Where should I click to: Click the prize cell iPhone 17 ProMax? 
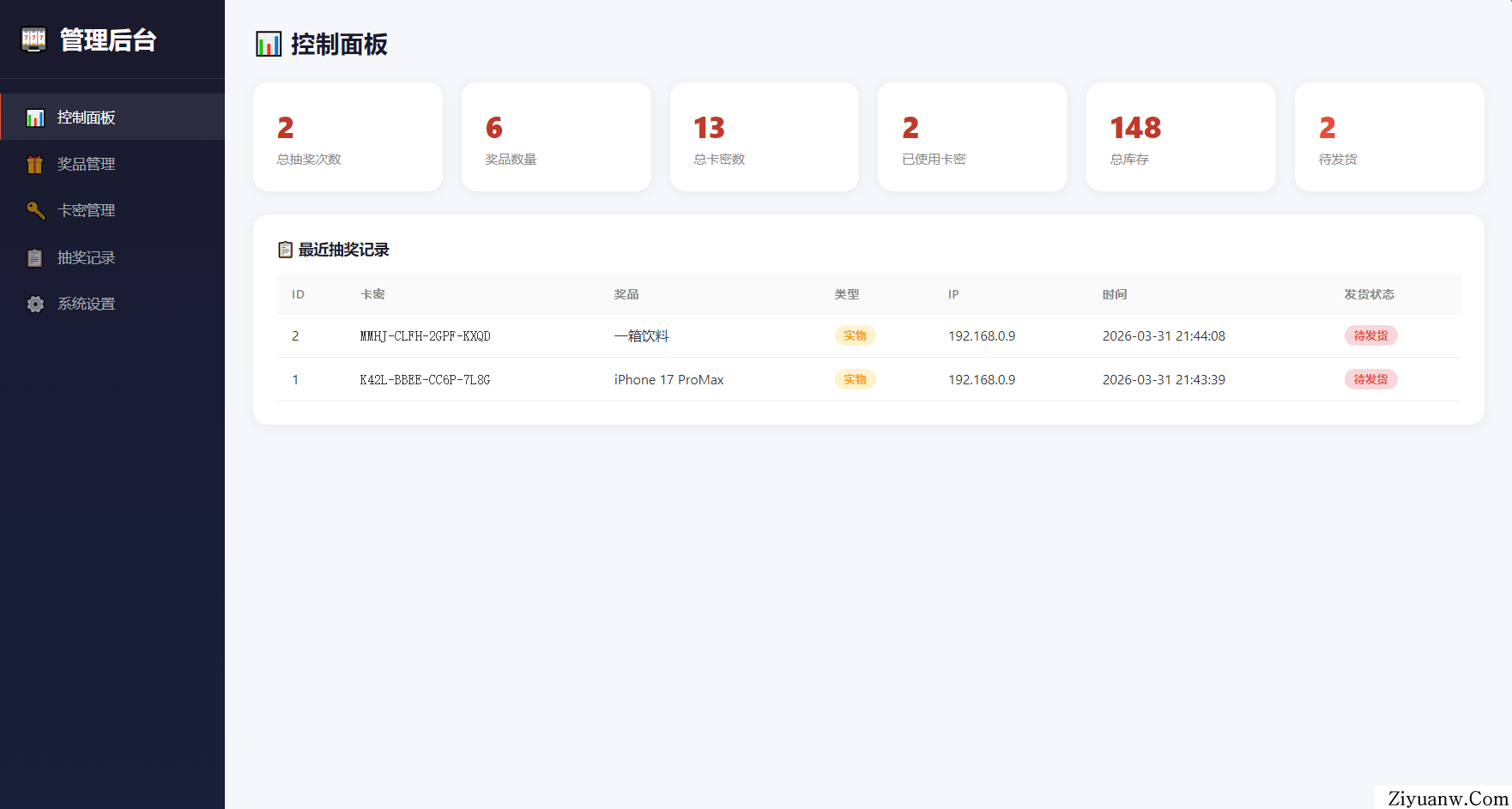pos(669,380)
